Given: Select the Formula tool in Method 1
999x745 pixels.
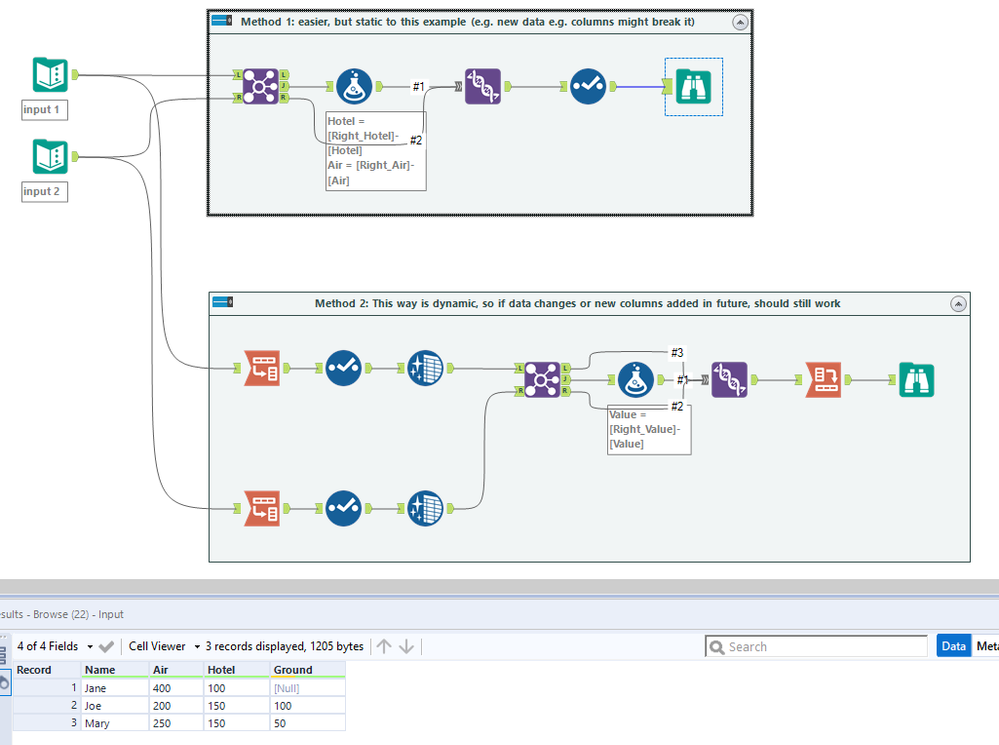Looking at the screenshot, I should (354, 86).
